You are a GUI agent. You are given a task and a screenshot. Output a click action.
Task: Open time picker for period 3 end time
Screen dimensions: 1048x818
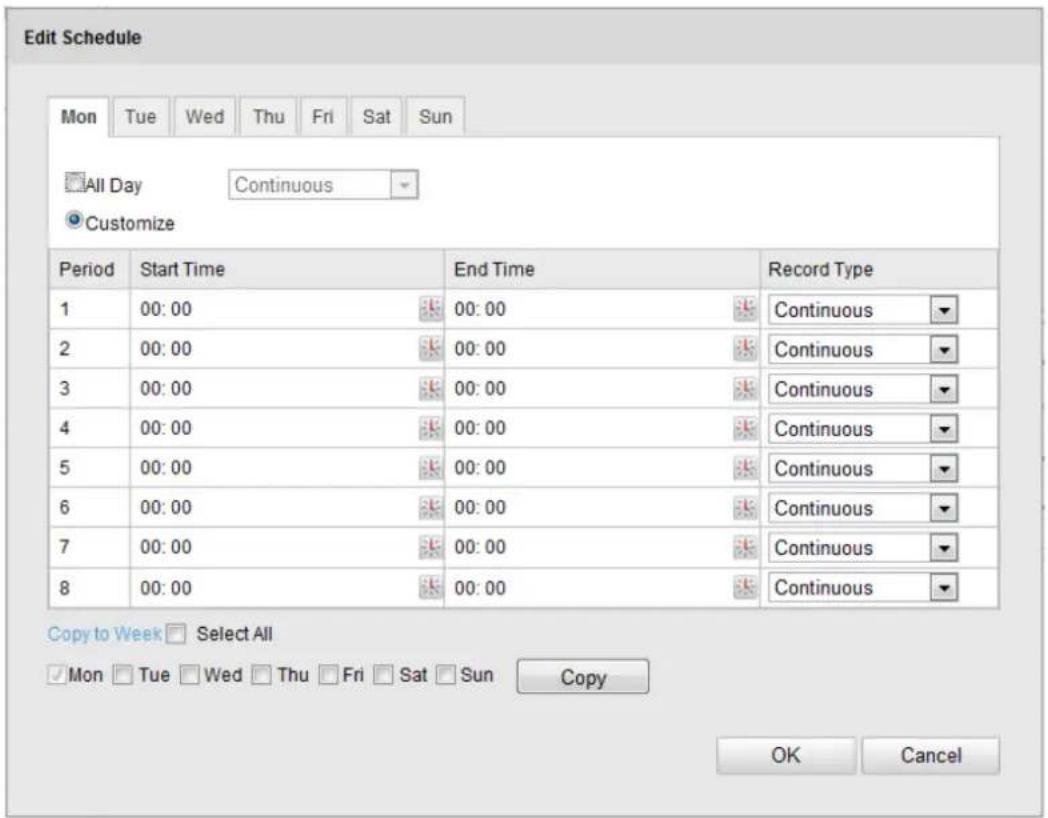[x=745, y=388]
